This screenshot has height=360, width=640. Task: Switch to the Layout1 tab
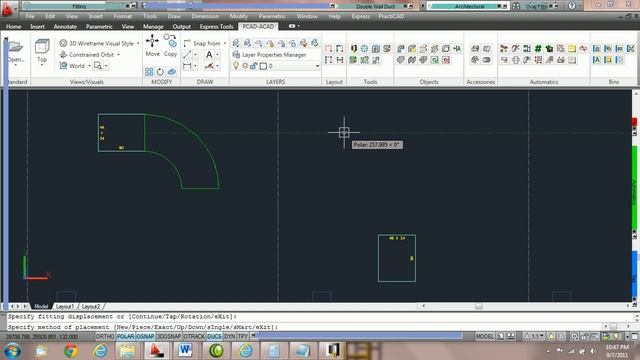[64, 306]
